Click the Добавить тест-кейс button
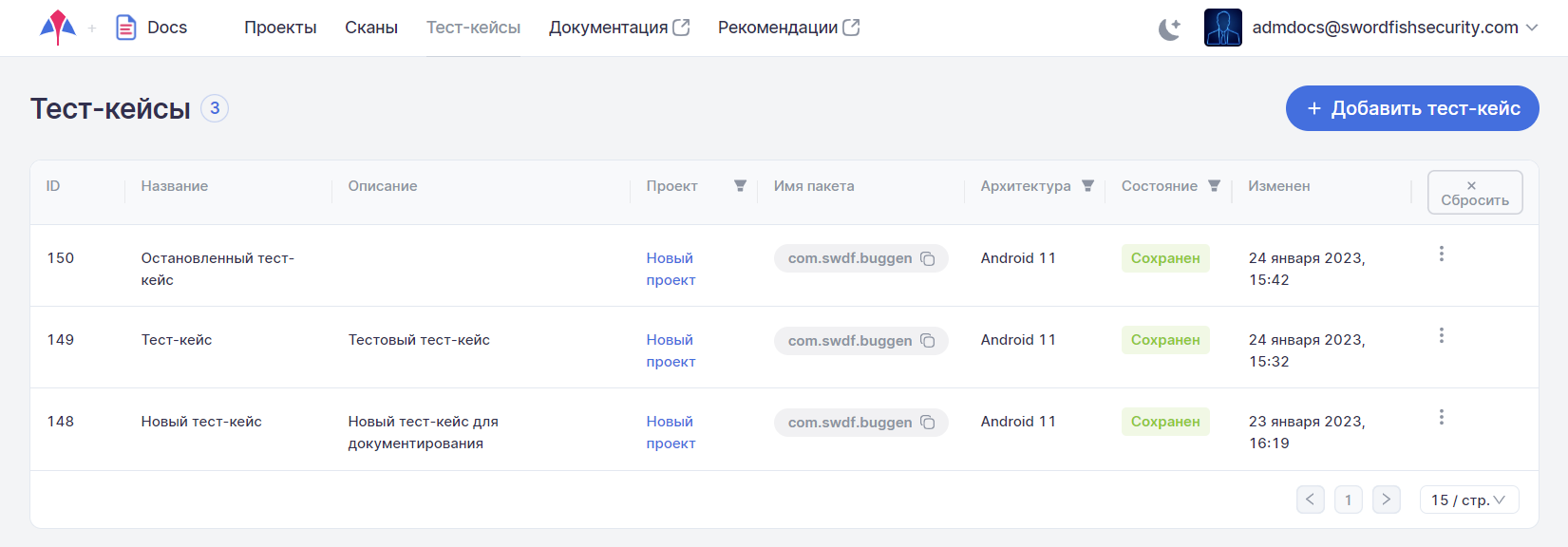 pos(1411,108)
